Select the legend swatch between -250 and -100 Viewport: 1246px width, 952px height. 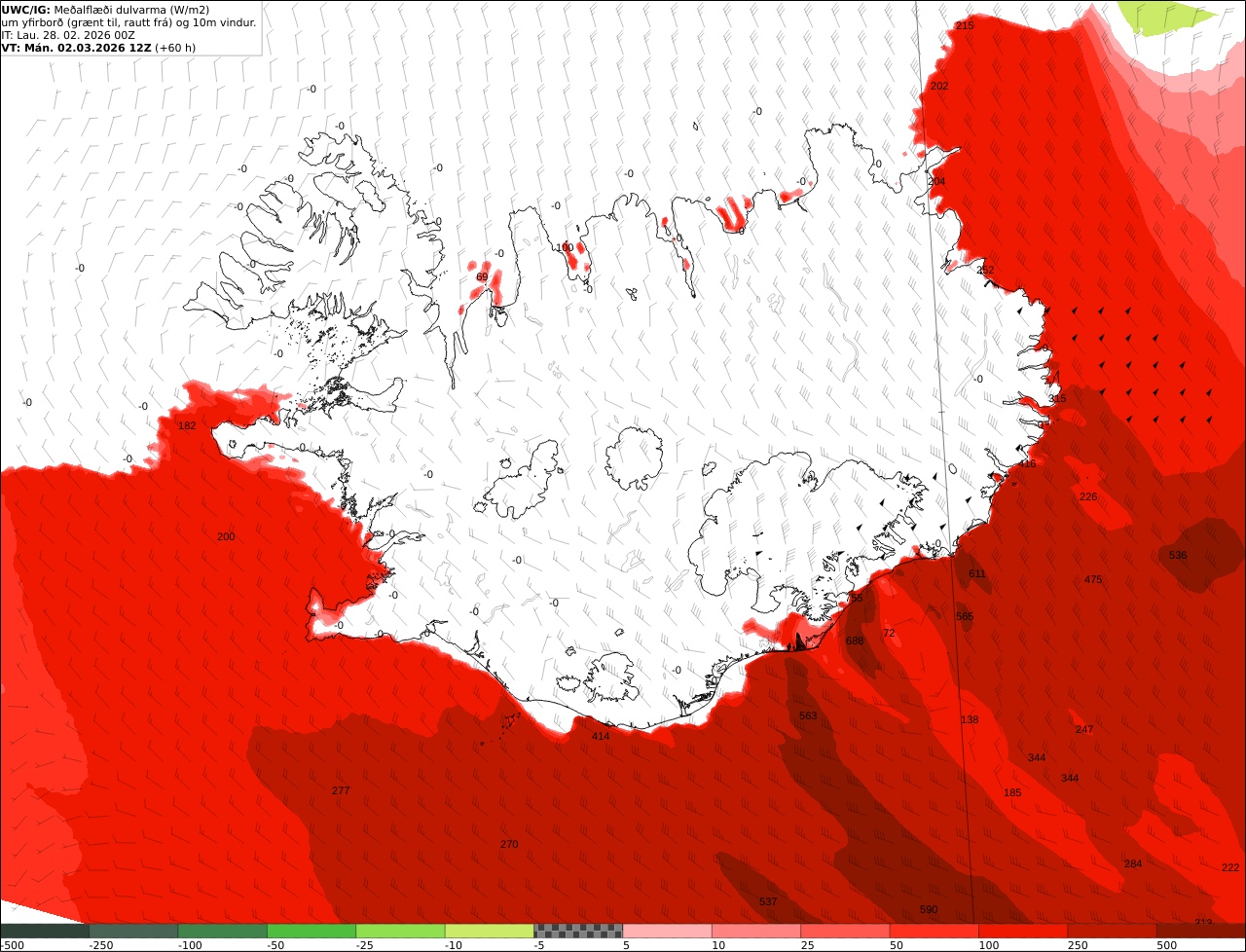click(133, 931)
